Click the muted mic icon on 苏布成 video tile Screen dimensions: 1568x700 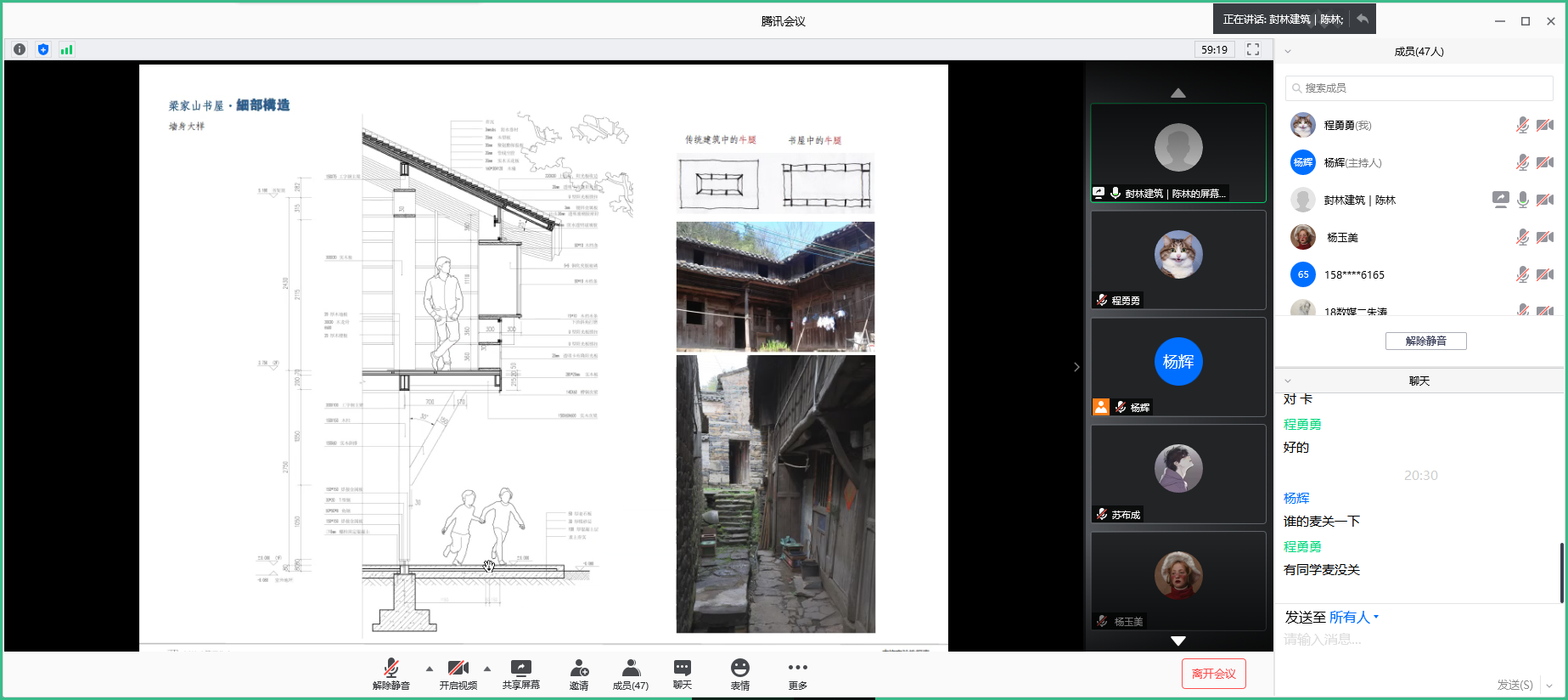pos(1102,514)
